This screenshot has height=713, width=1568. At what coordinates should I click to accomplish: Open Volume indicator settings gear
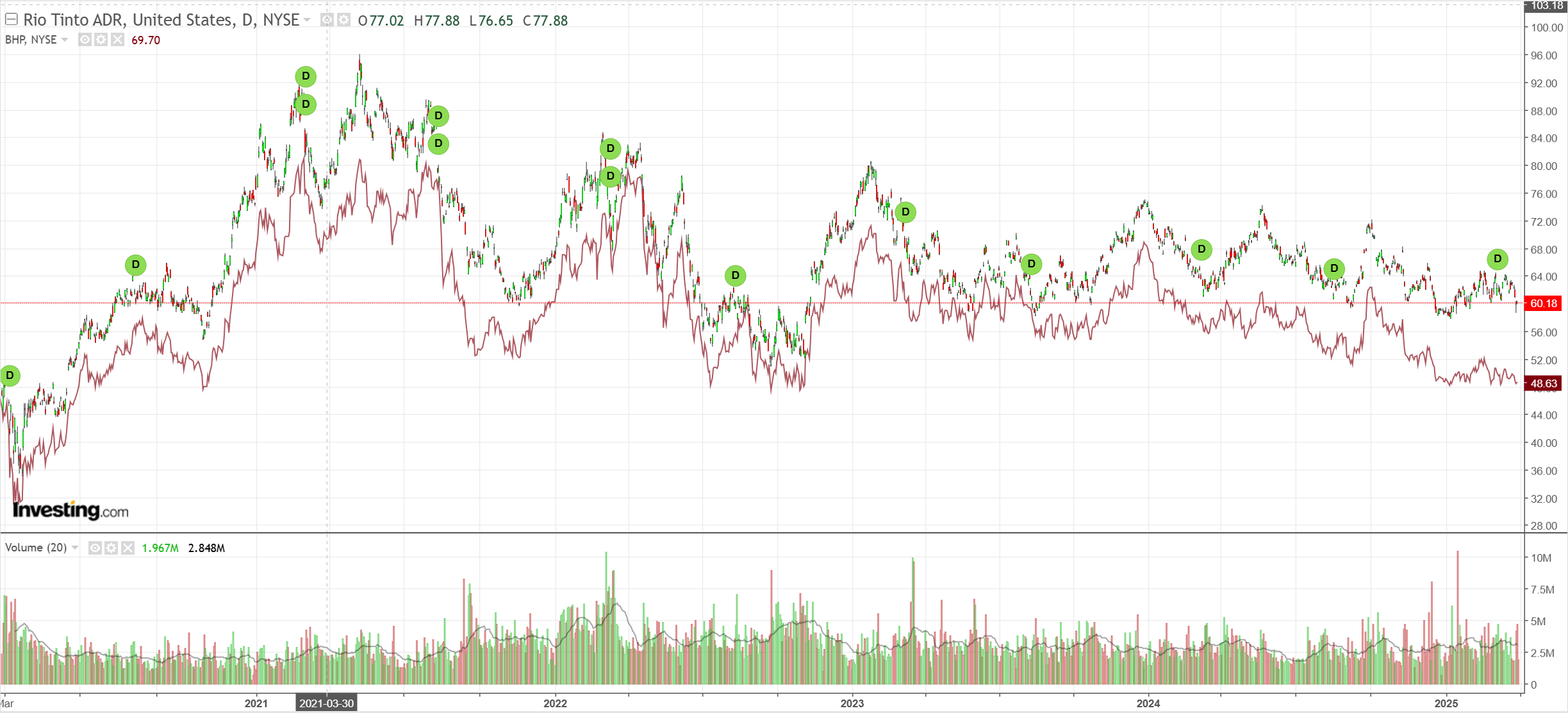(x=111, y=548)
